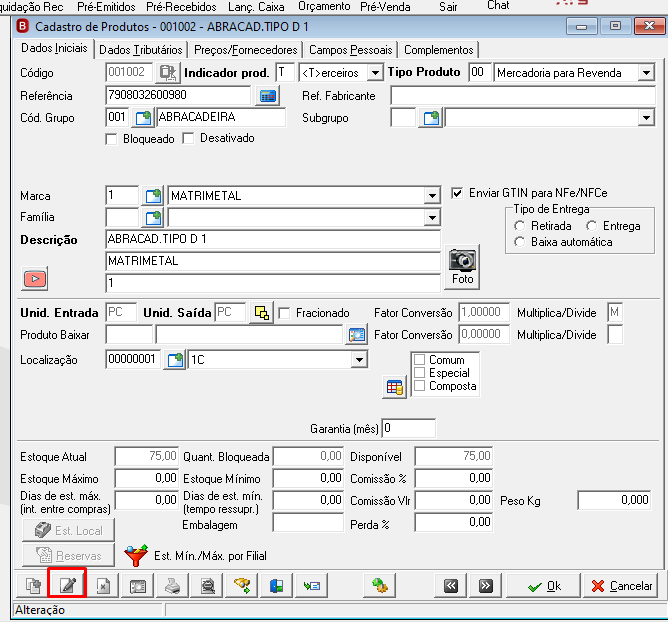The width and height of the screenshot is (668, 623).
Task: Click the Garantia (mês) input field
Action: [x=409, y=428]
